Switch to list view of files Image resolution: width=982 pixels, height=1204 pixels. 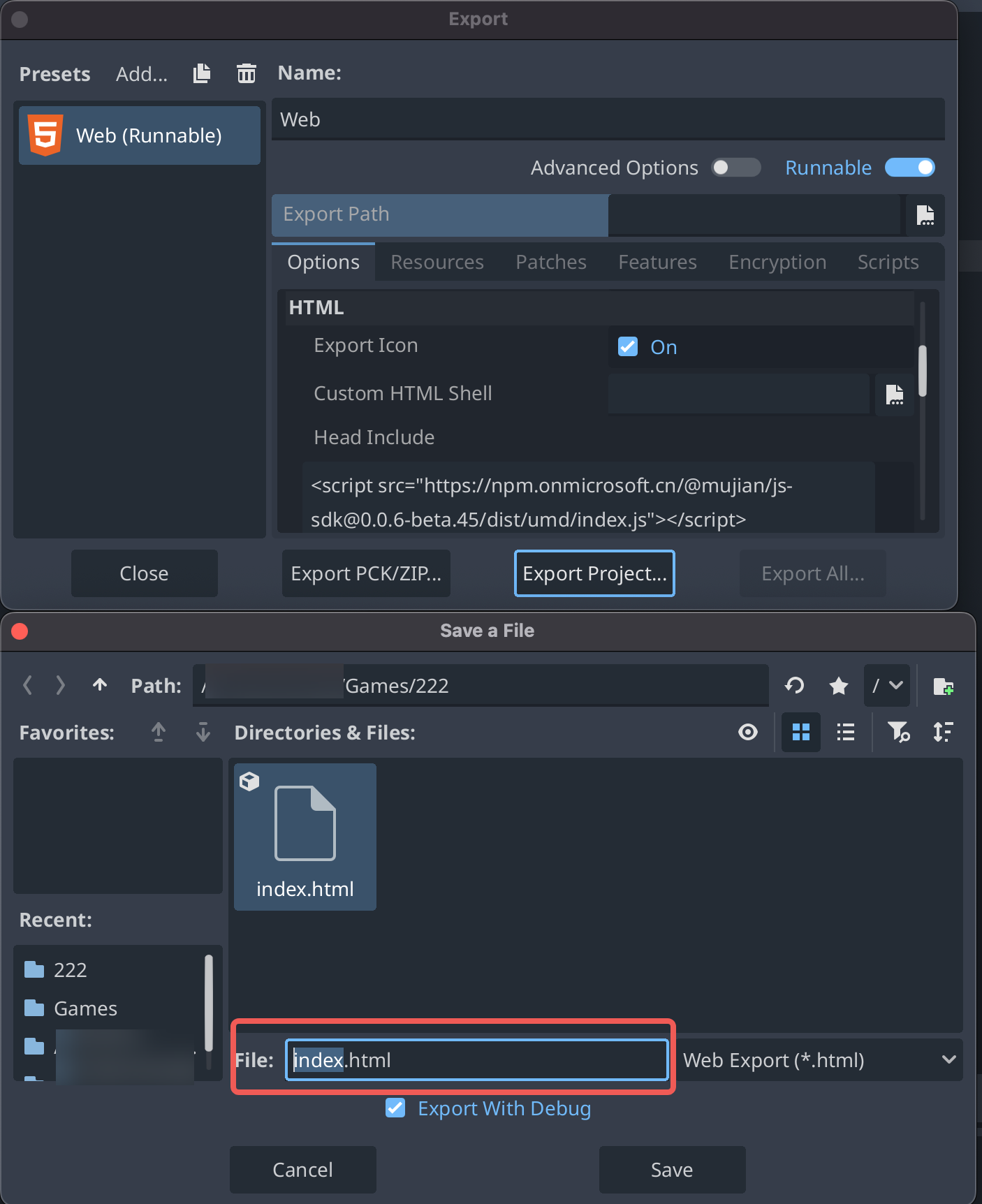pyautogui.click(x=845, y=732)
